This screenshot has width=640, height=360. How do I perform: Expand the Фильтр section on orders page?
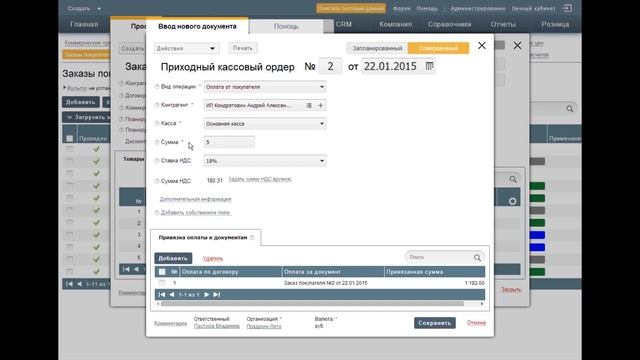[x=77, y=88]
